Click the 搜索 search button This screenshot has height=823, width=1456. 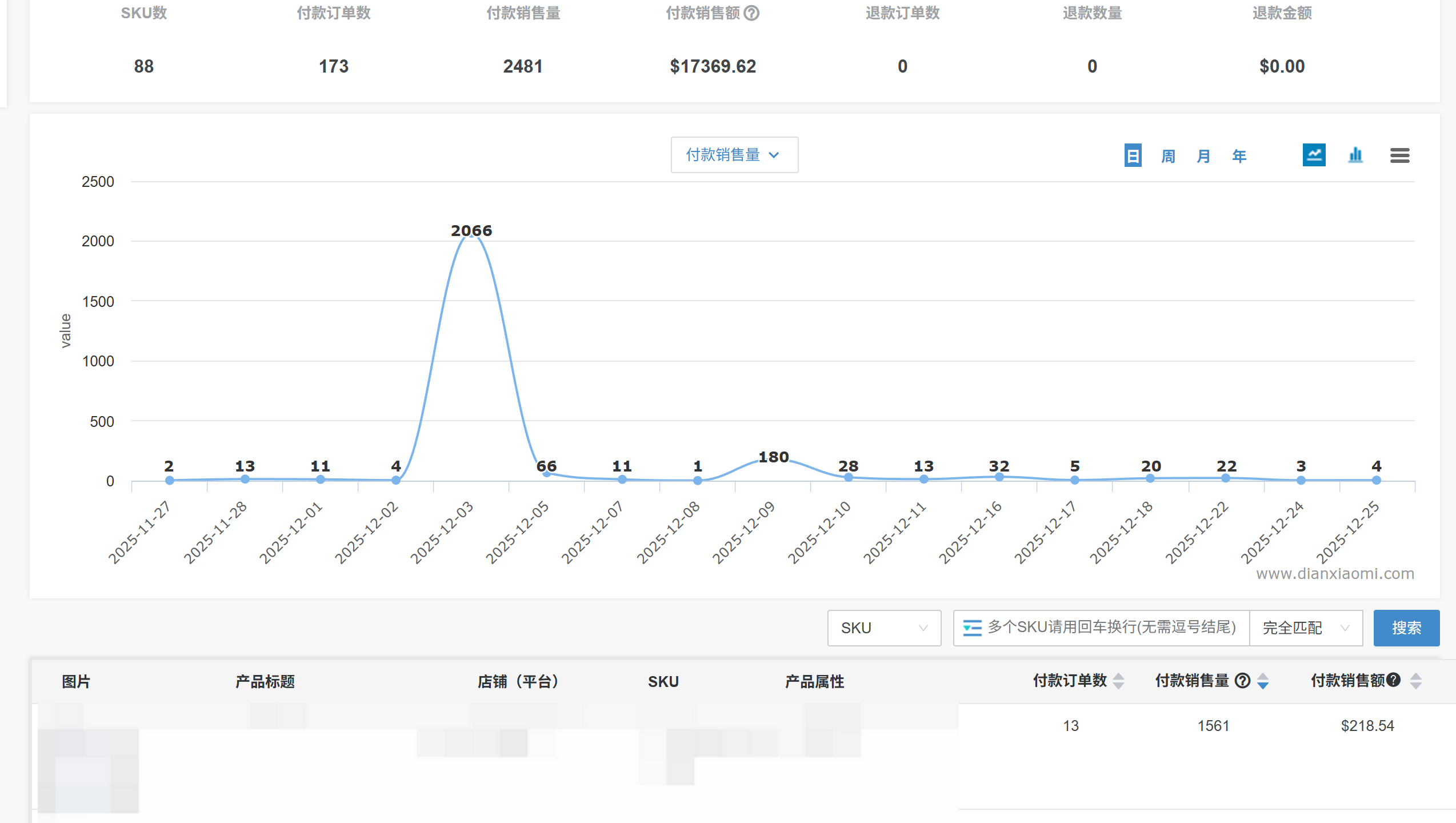point(1406,628)
